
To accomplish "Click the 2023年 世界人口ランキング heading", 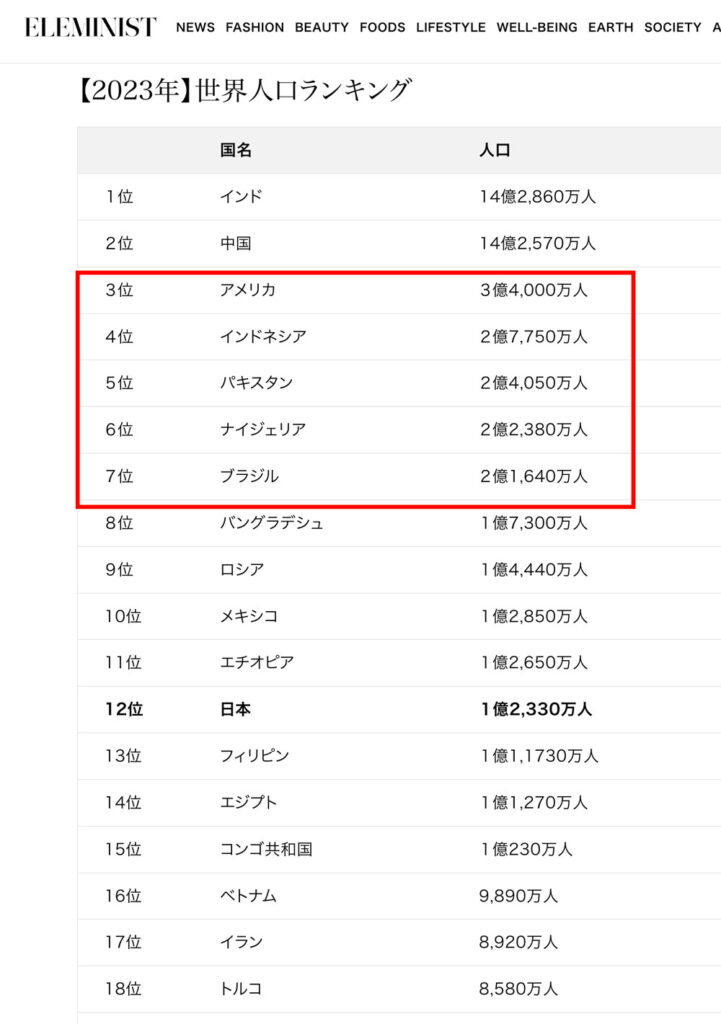I will [244, 90].
